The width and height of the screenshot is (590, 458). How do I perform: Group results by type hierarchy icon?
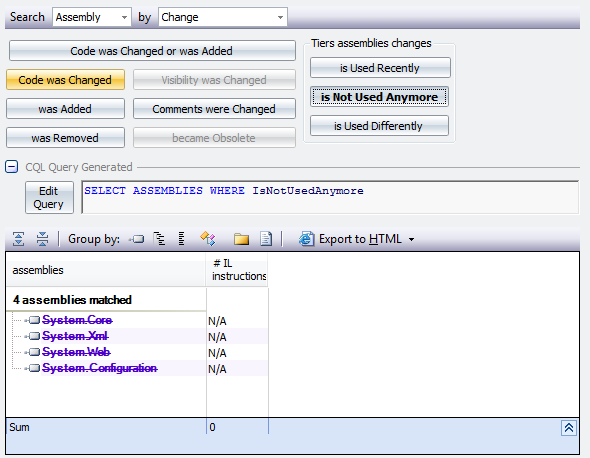point(208,239)
